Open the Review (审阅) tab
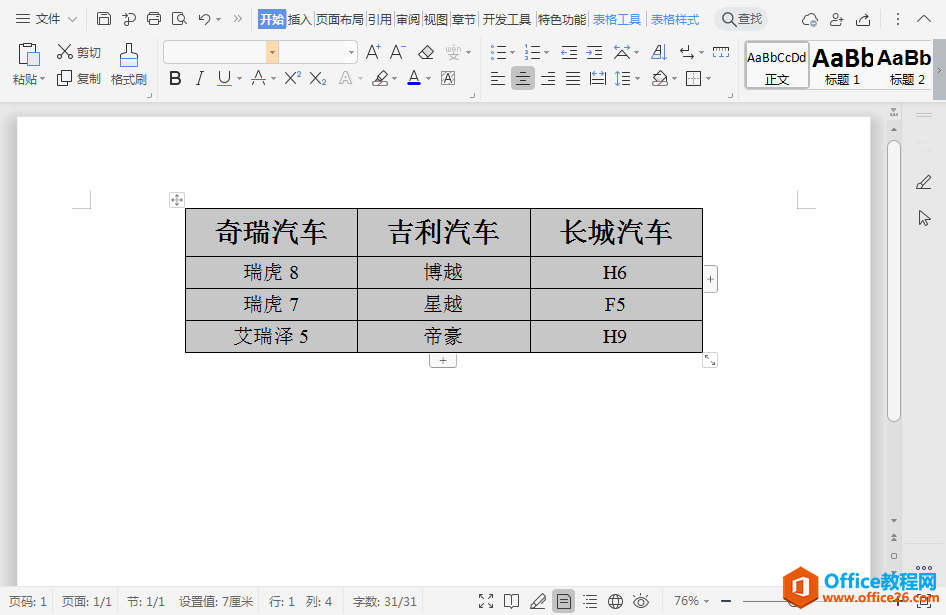Viewport: 946px width, 615px height. click(408, 19)
